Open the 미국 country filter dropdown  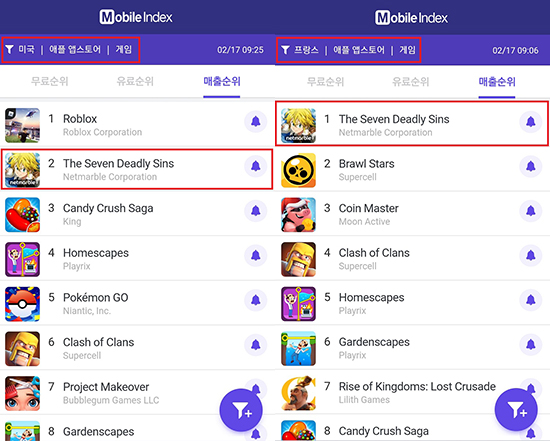(26, 49)
